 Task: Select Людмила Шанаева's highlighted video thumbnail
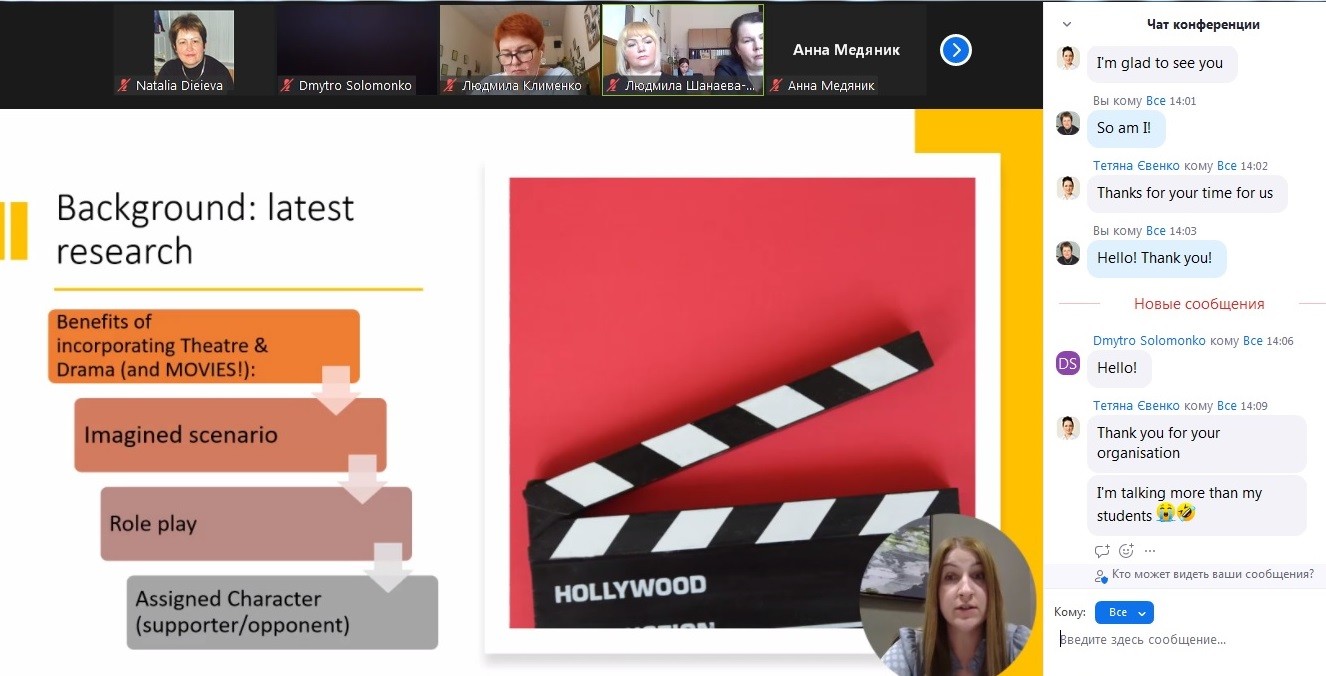[683, 51]
